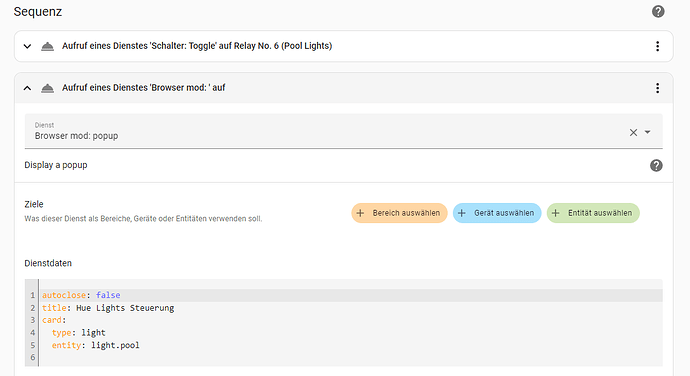This screenshot has height=376, width=690.
Task: Click empty line 6 in Dienstdaten editor
Action: pyautogui.click(x=350, y=358)
